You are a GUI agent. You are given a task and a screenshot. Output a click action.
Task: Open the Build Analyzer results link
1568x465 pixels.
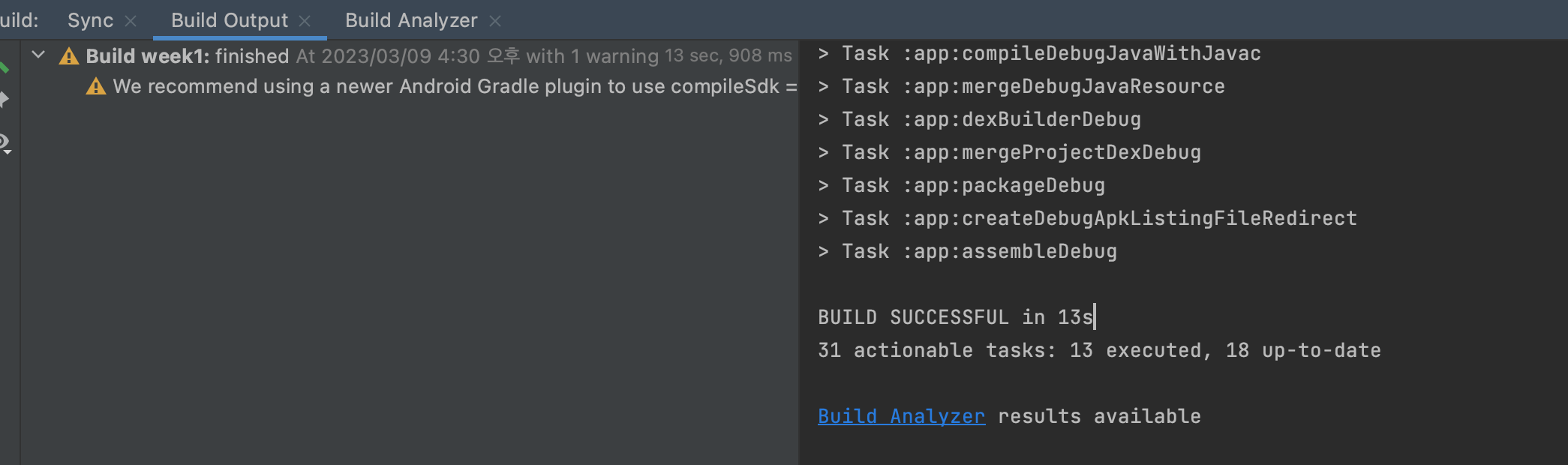901,416
